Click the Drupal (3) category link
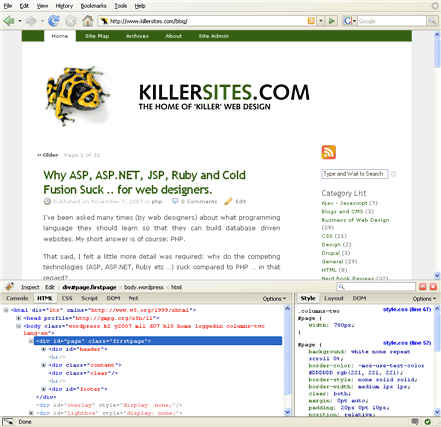The image size is (441, 427). [336, 253]
